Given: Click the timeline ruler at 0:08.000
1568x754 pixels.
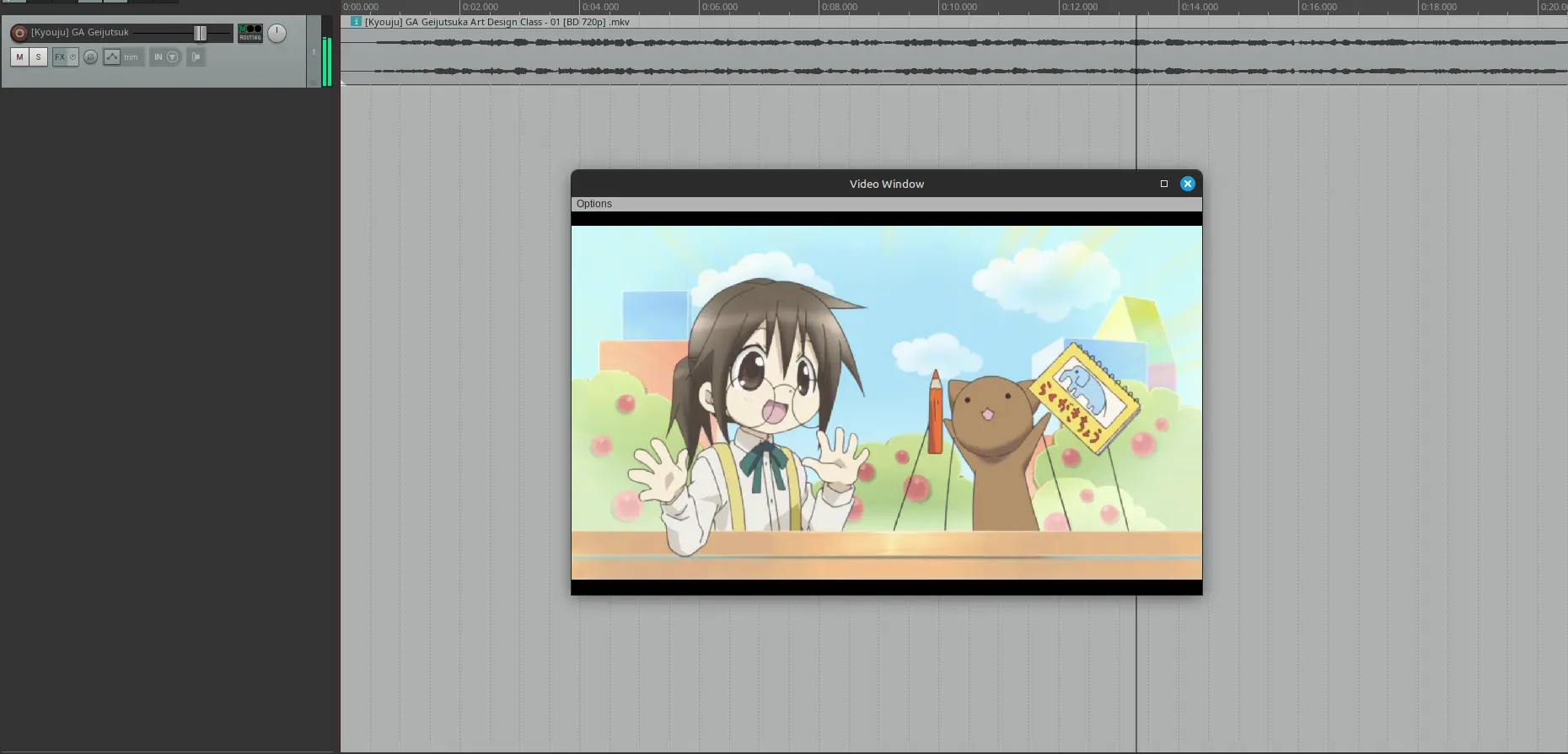Looking at the screenshot, I should coord(839,7).
